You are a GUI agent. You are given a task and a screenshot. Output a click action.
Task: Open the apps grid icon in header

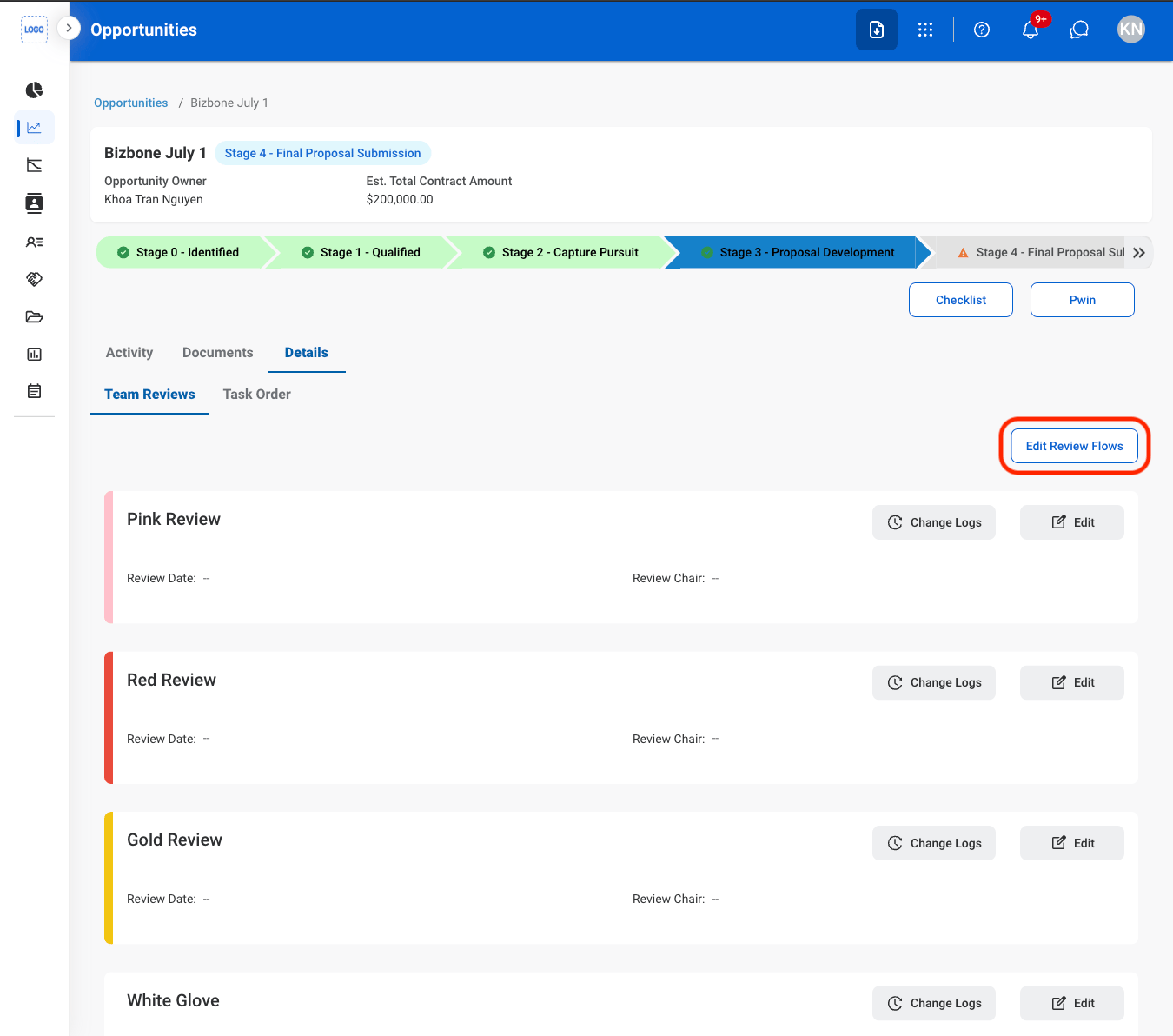click(925, 30)
